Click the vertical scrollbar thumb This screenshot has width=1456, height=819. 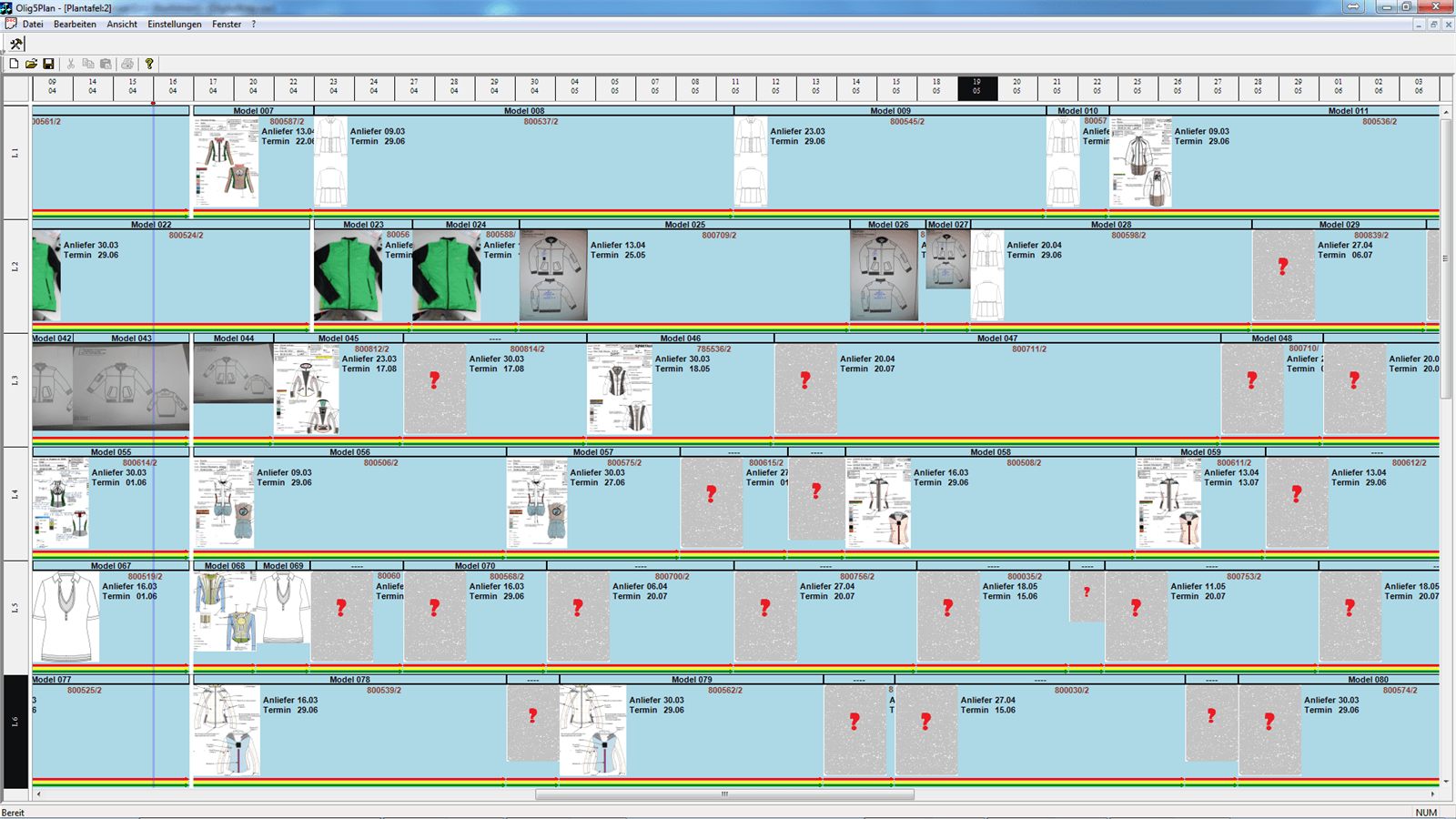[1446, 259]
